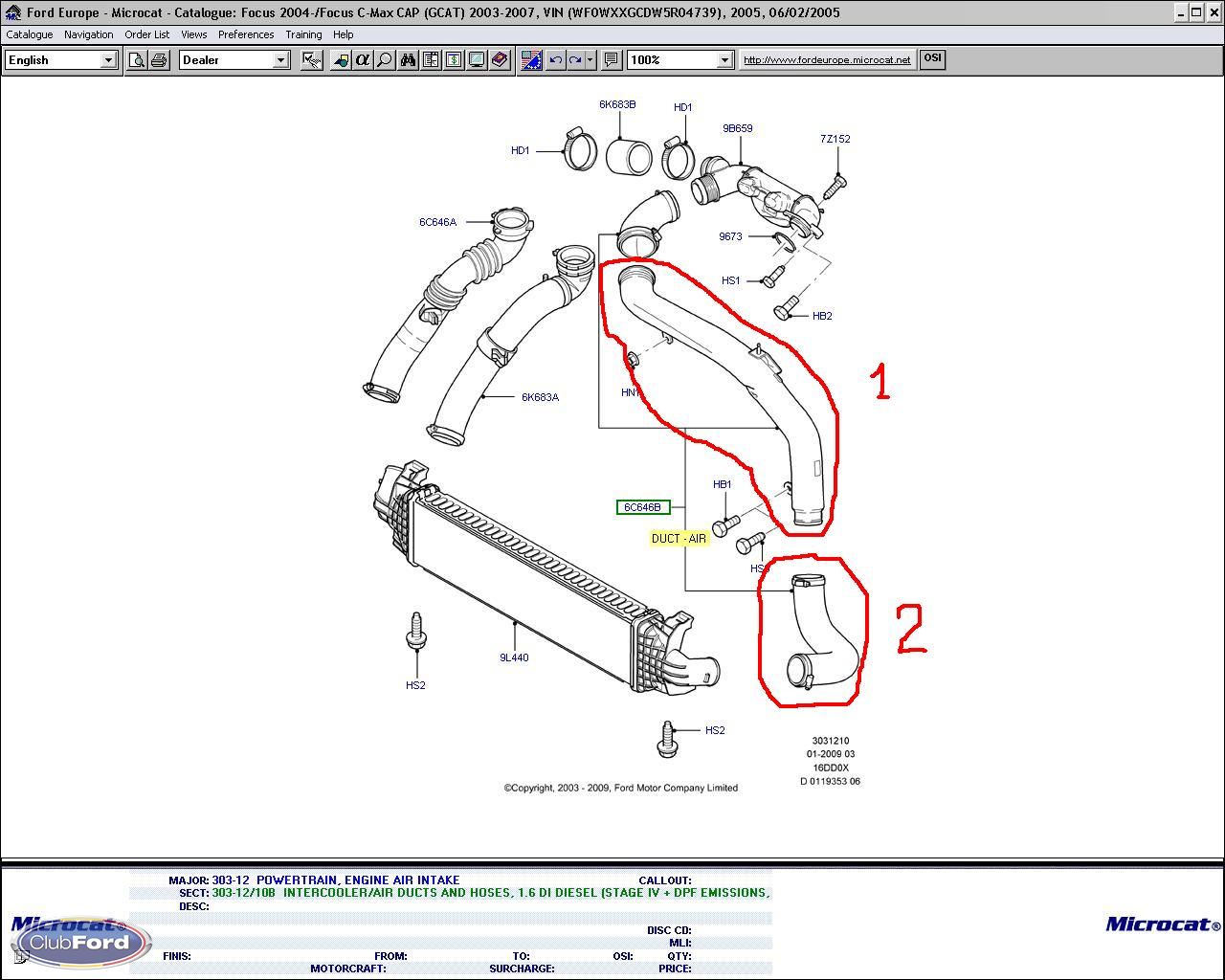The height and width of the screenshot is (980, 1225).
Task: Click the speech bubble notes icon
Action: pyautogui.click(x=612, y=59)
